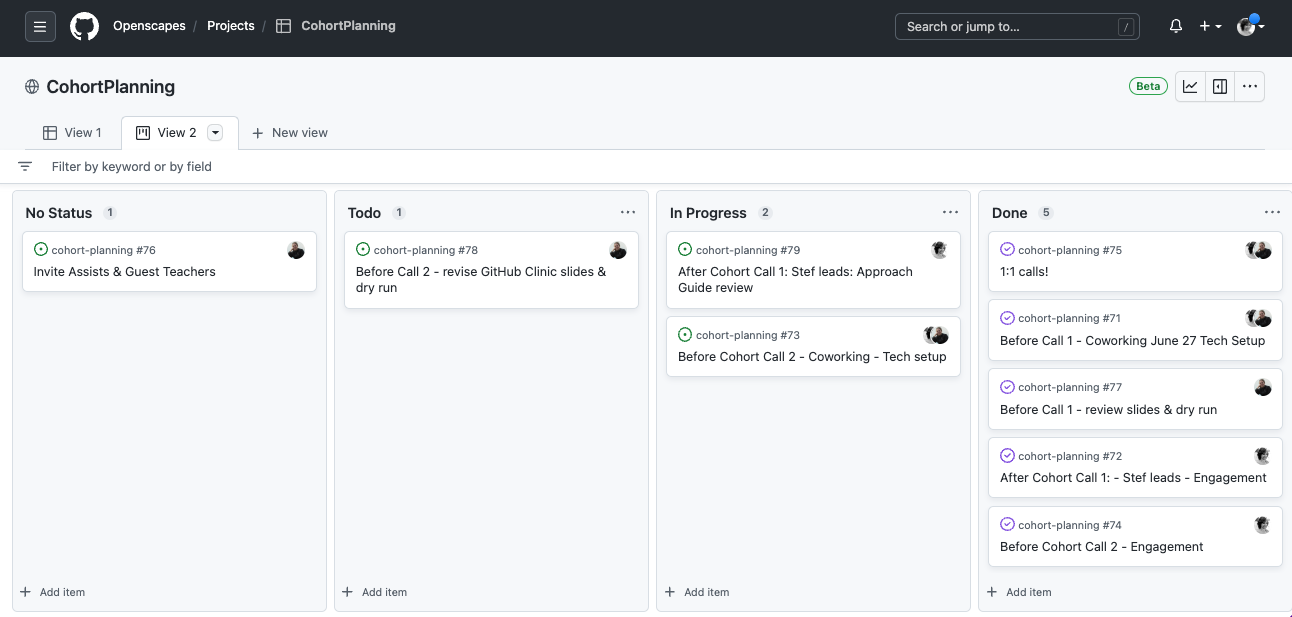1292x617 pixels.
Task: Open the plus create-new dropdown in the header
Action: [1208, 26]
